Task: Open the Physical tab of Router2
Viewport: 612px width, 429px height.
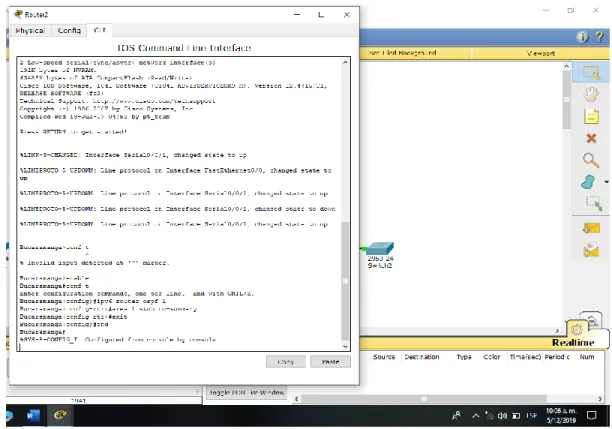Action: point(30,30)
